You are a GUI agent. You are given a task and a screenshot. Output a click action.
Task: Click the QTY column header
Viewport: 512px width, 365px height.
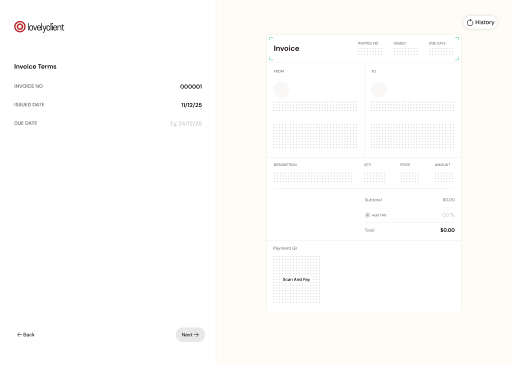click(x=368, y=165)
